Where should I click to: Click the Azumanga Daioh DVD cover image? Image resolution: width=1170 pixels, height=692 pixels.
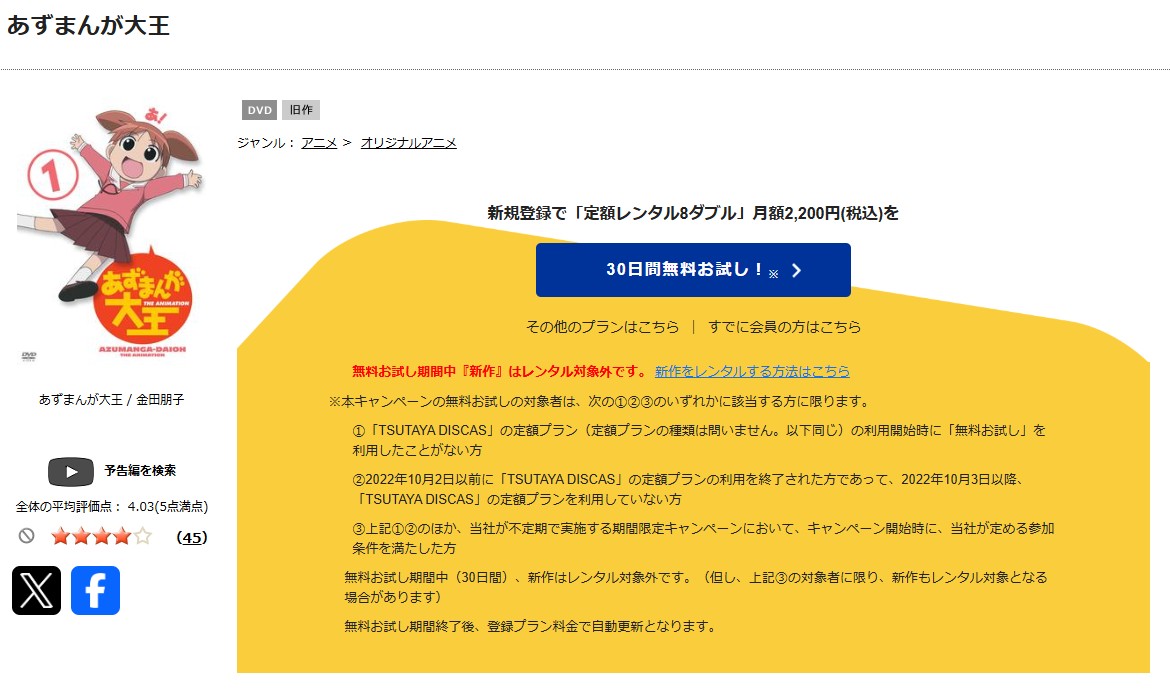point(110,234)
